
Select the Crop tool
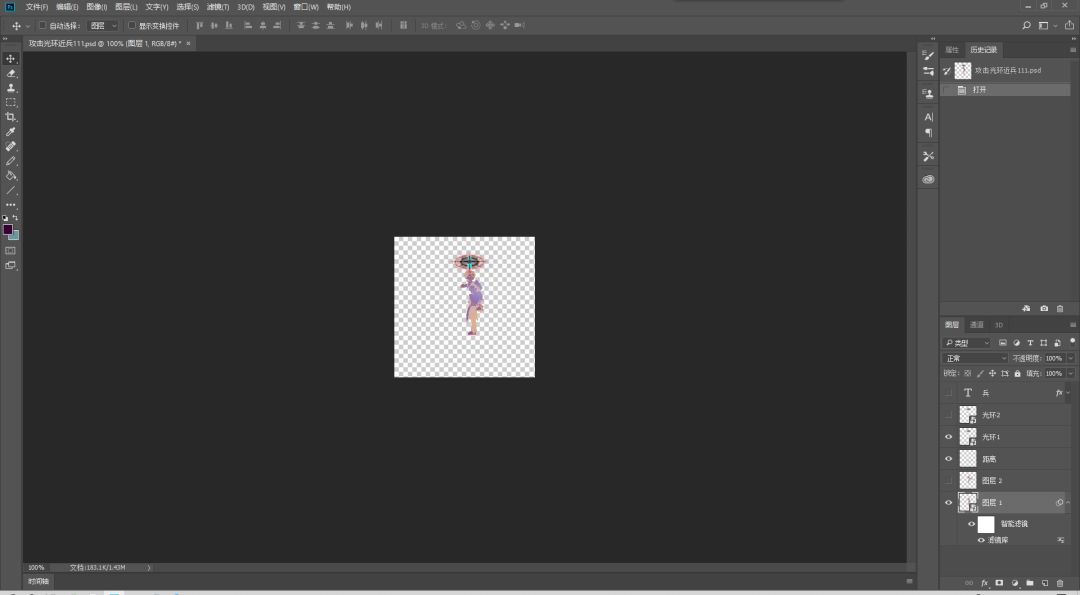10,116
